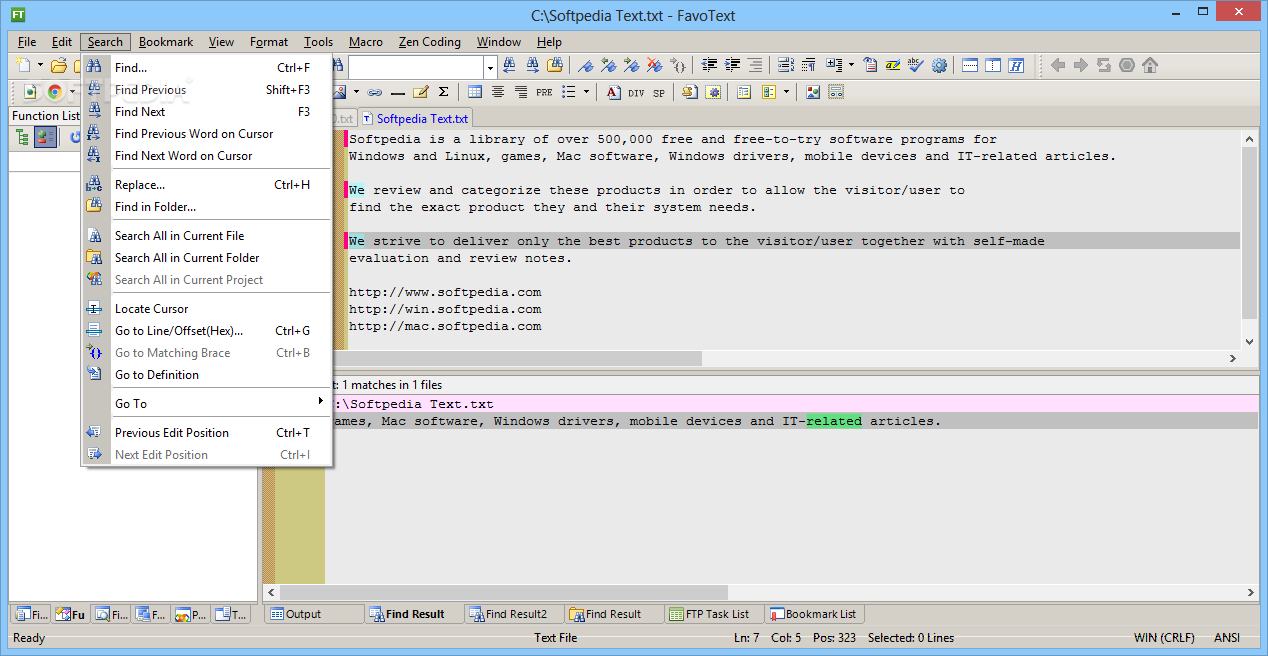Click the Chrome browser preview icon
This screenshot has height=656, width=1268.
click(54, 92)
